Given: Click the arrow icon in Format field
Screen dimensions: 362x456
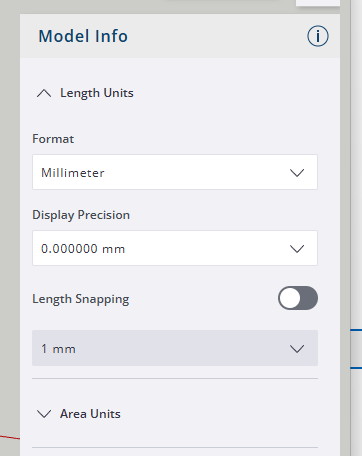Looking at the screenshot, I should point(297,173).
